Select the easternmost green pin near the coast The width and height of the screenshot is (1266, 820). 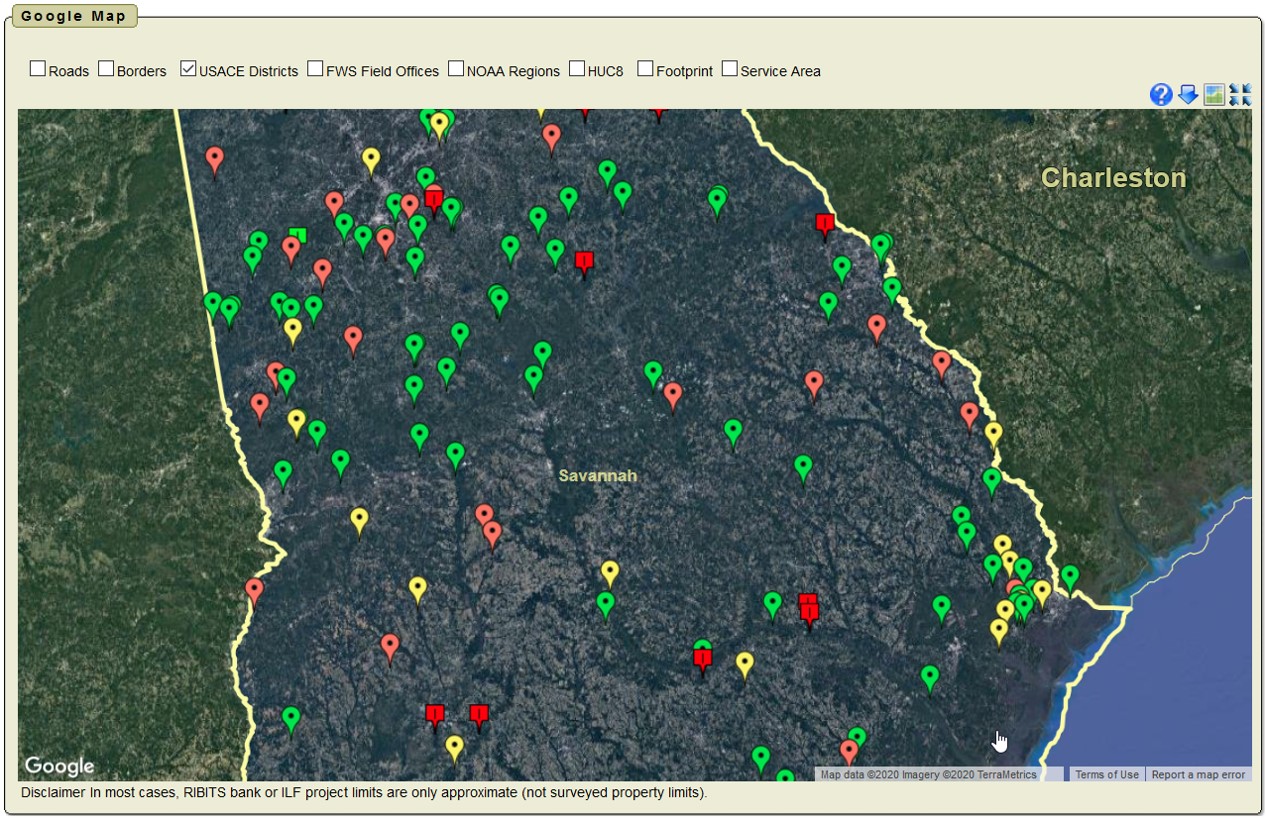point(1070,576)
